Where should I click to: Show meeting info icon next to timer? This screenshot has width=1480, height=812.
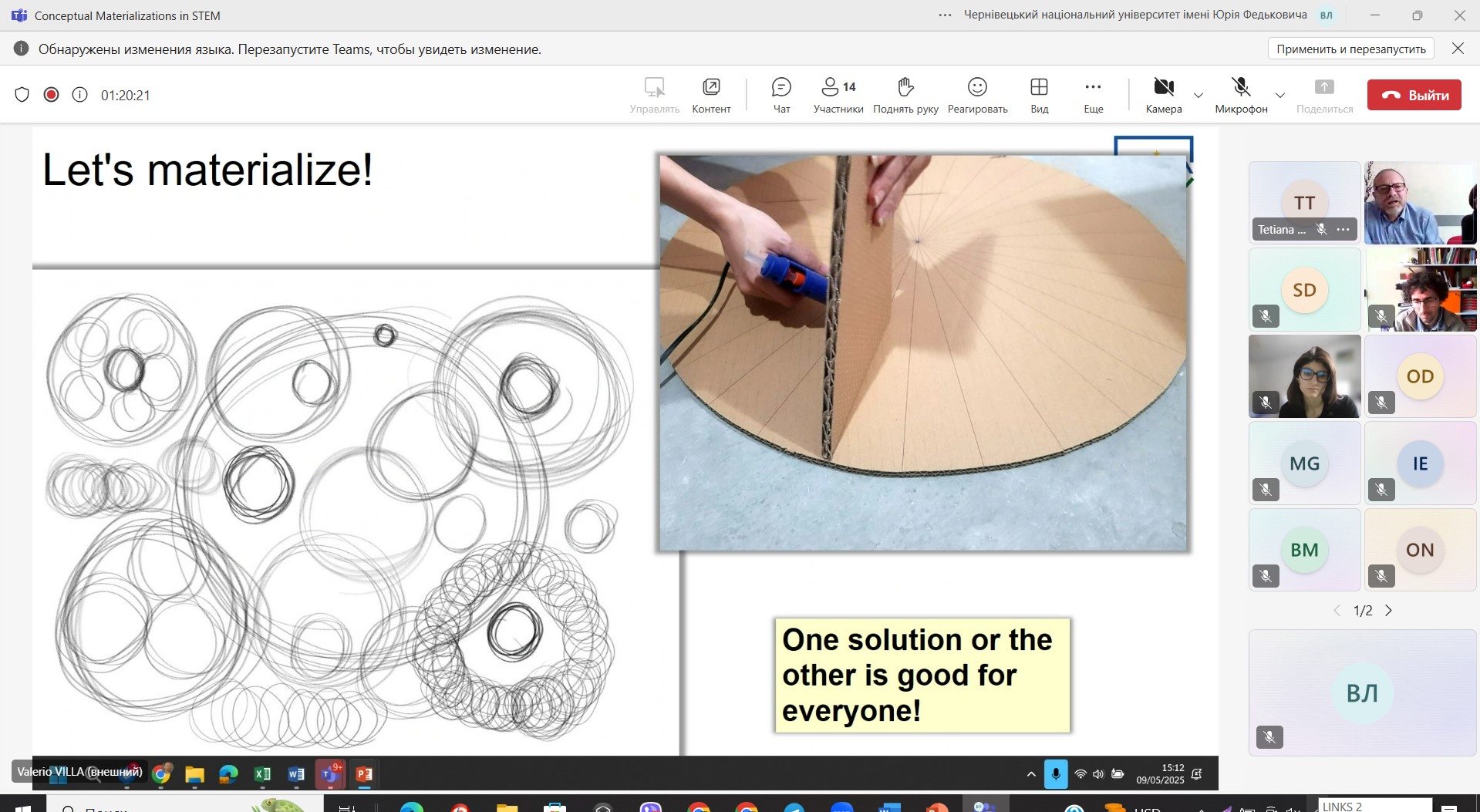79,95
